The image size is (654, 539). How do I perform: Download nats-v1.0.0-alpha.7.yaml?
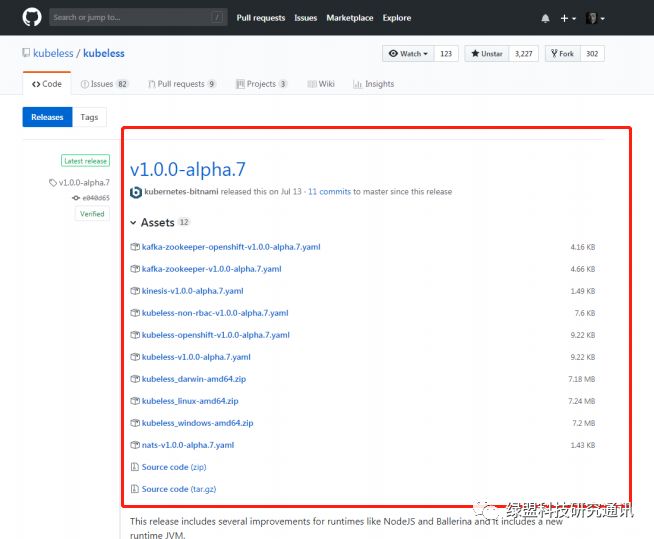coord(188,445)
